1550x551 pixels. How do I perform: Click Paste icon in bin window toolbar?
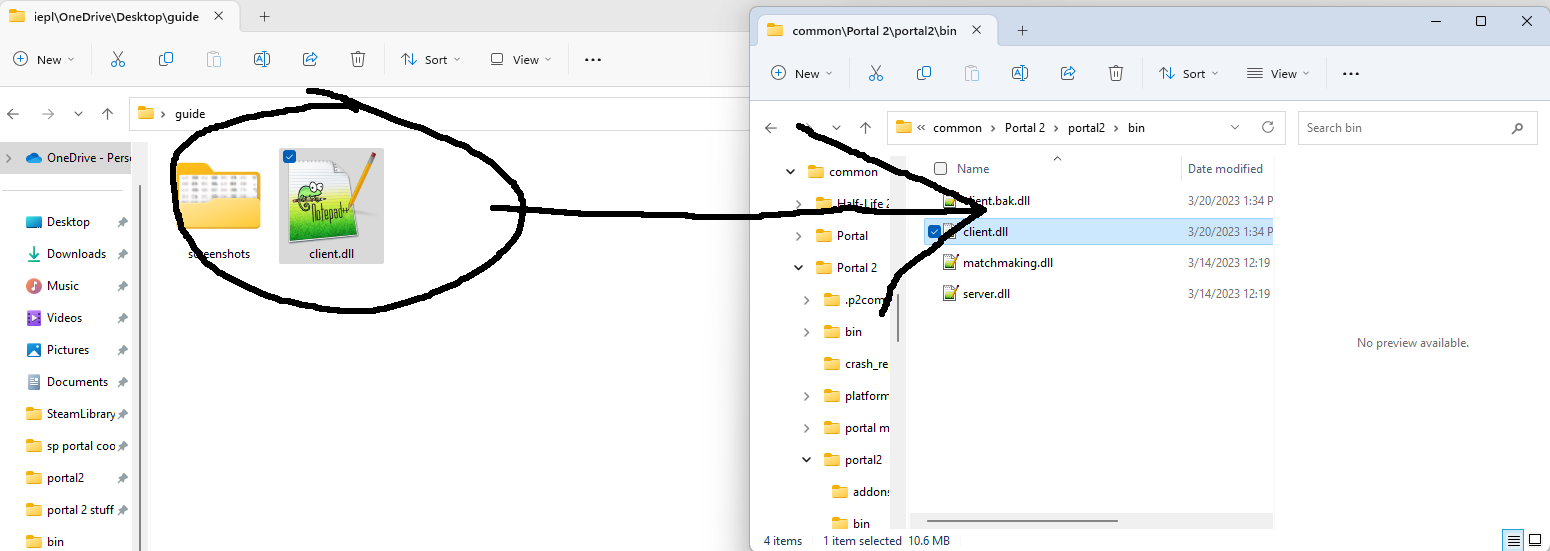pyautogui.click(x=972, y=74)
